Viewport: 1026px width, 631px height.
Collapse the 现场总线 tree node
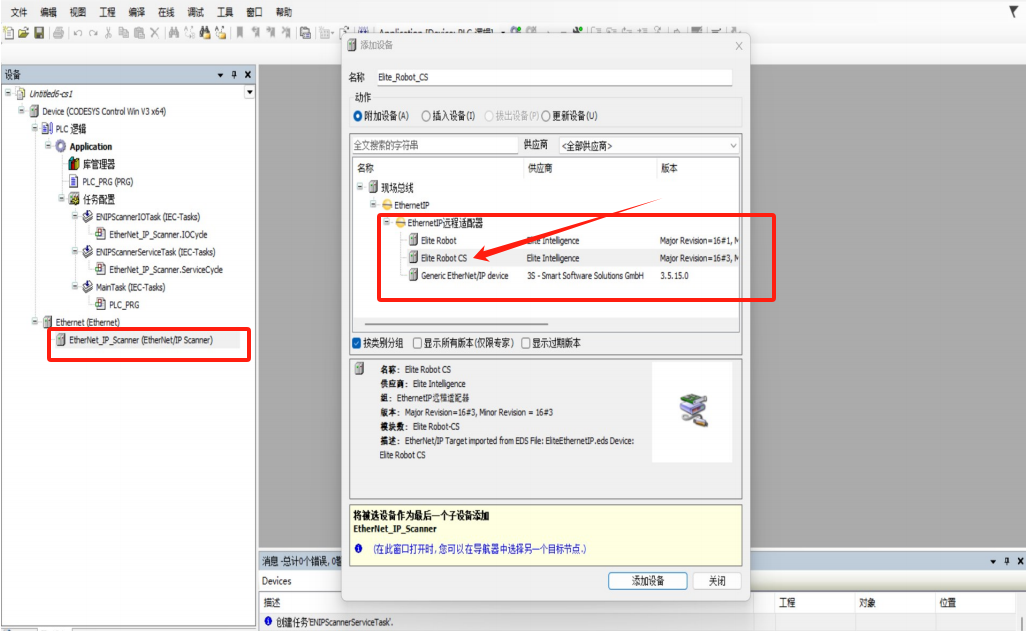[x=360, y=187]
